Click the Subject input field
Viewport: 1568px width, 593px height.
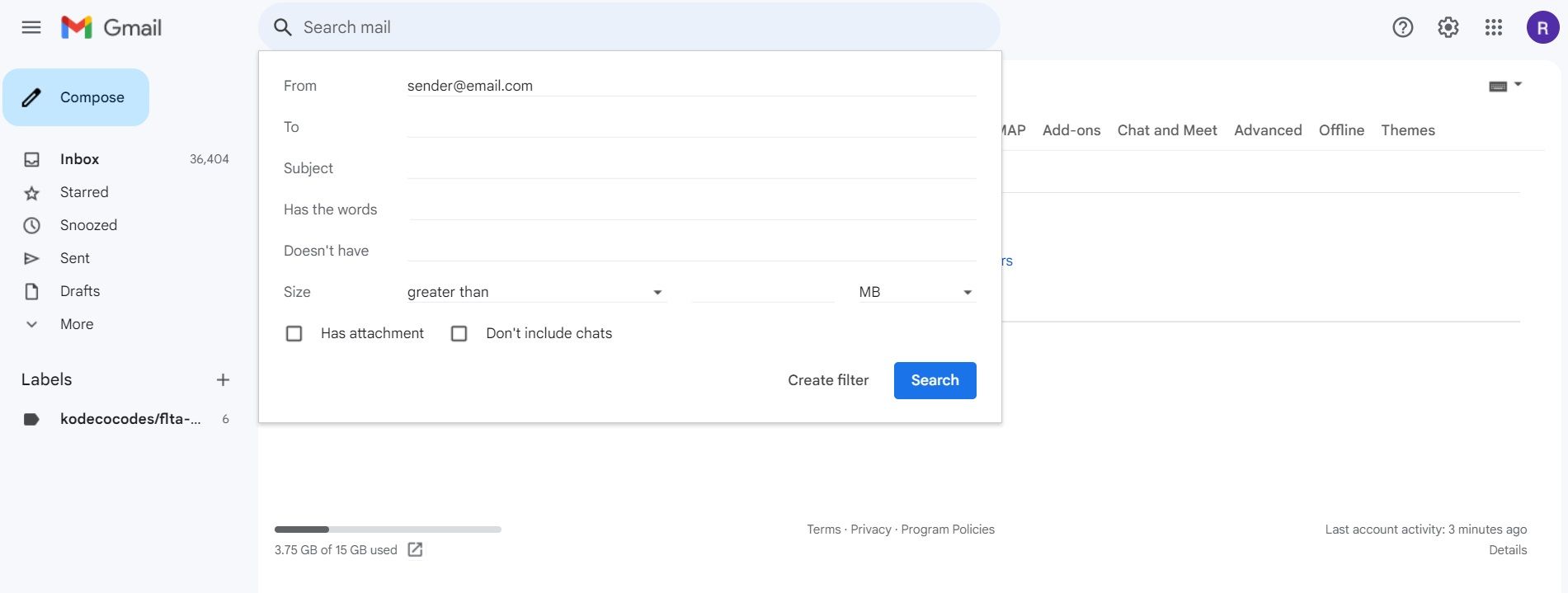click(x=691, y=168)
